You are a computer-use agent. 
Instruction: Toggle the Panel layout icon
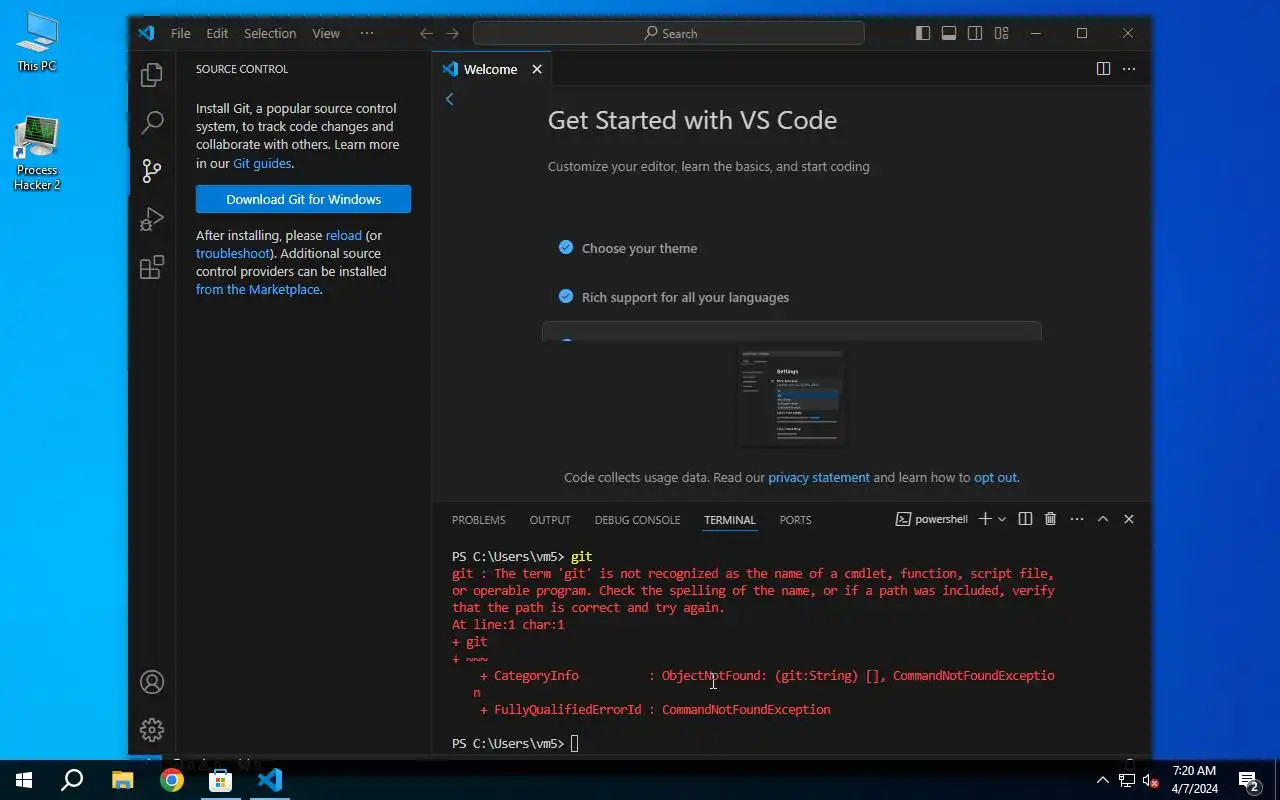949,33
